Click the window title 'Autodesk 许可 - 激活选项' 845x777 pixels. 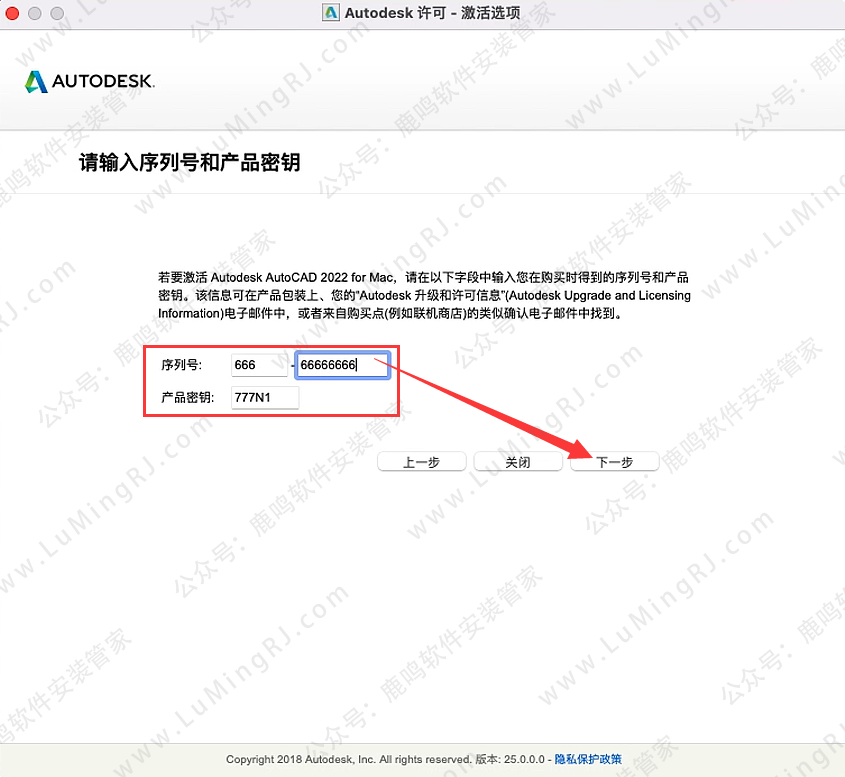(x=432, y=12)
